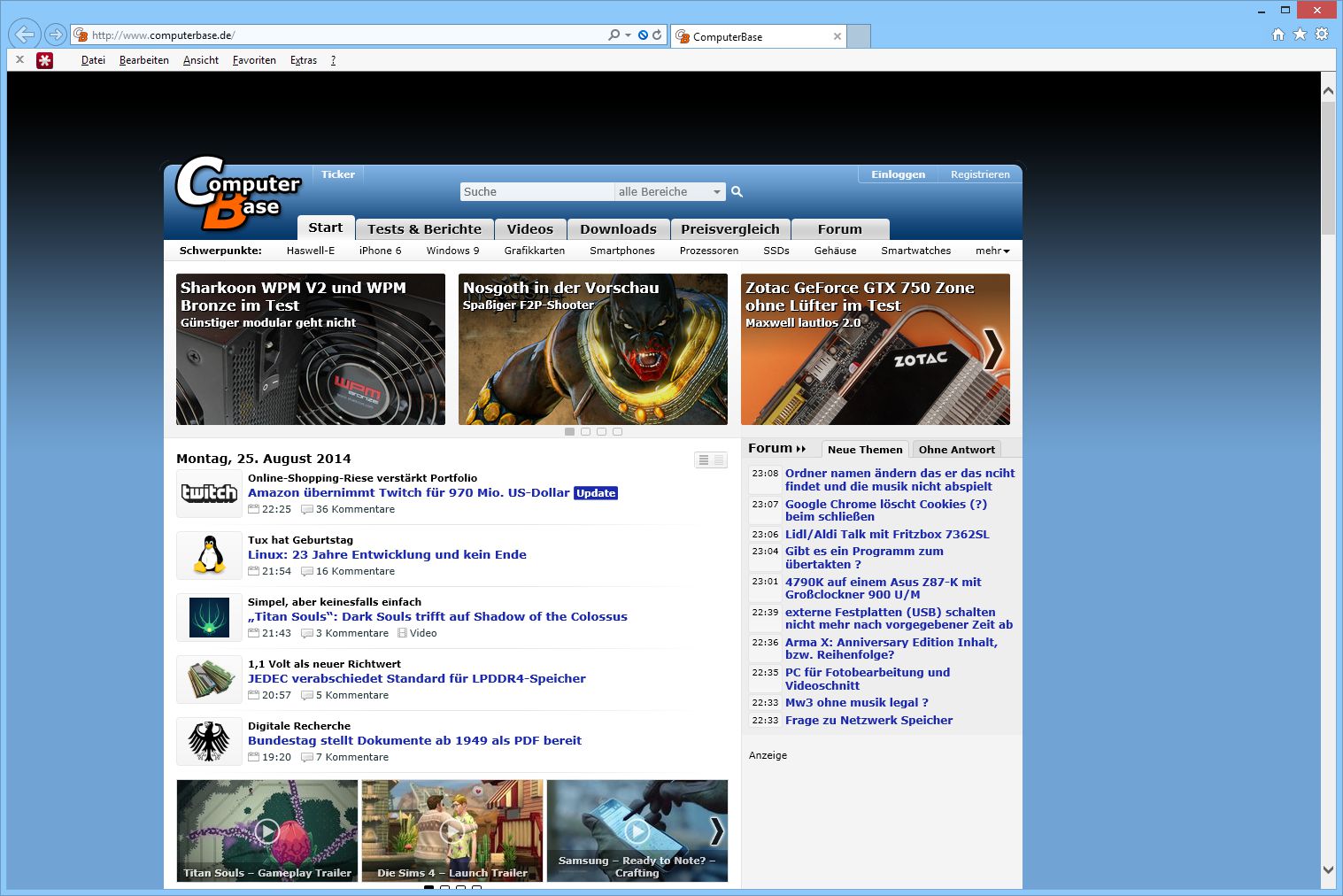Screen dimensions: 1343x896
Task: Switch news to compact view icon
Action: pos(719,460)
